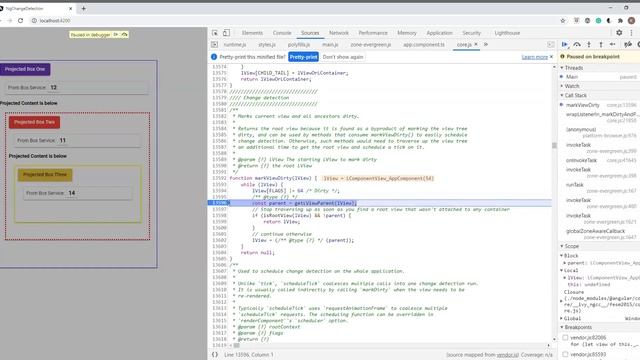Click Projected Box Two button

click(x=34, y=122)
